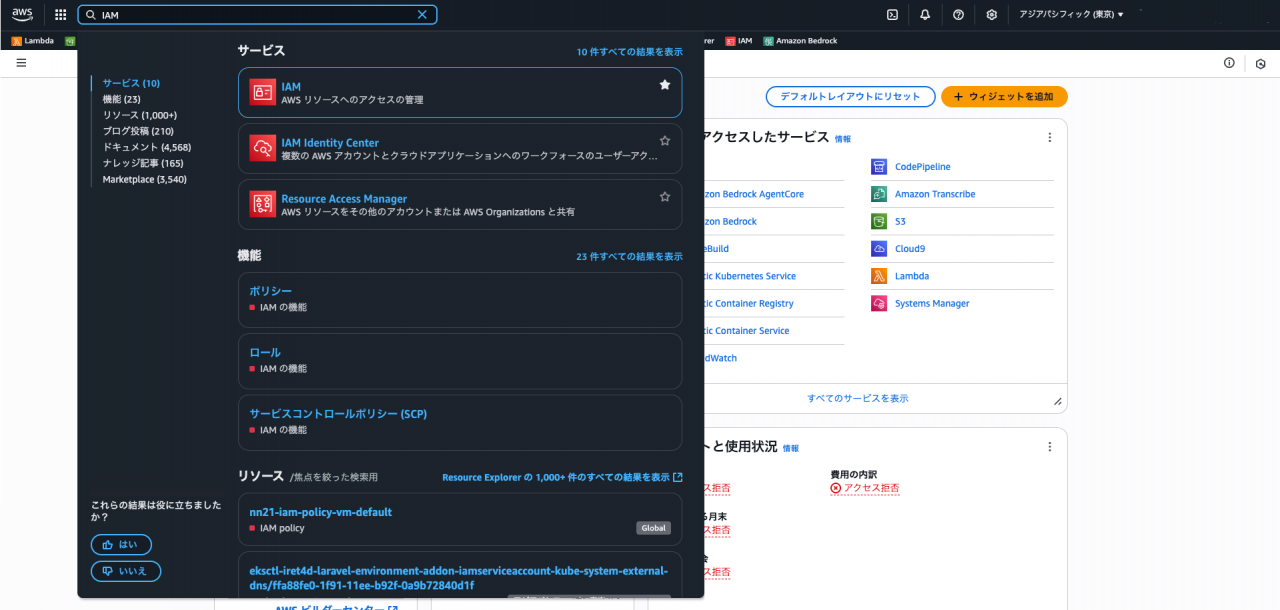The height and width of the screenshot is (610, 1280).
Task: Click デフォルトレイアウトにリセット button
Action: click(850, 97)
